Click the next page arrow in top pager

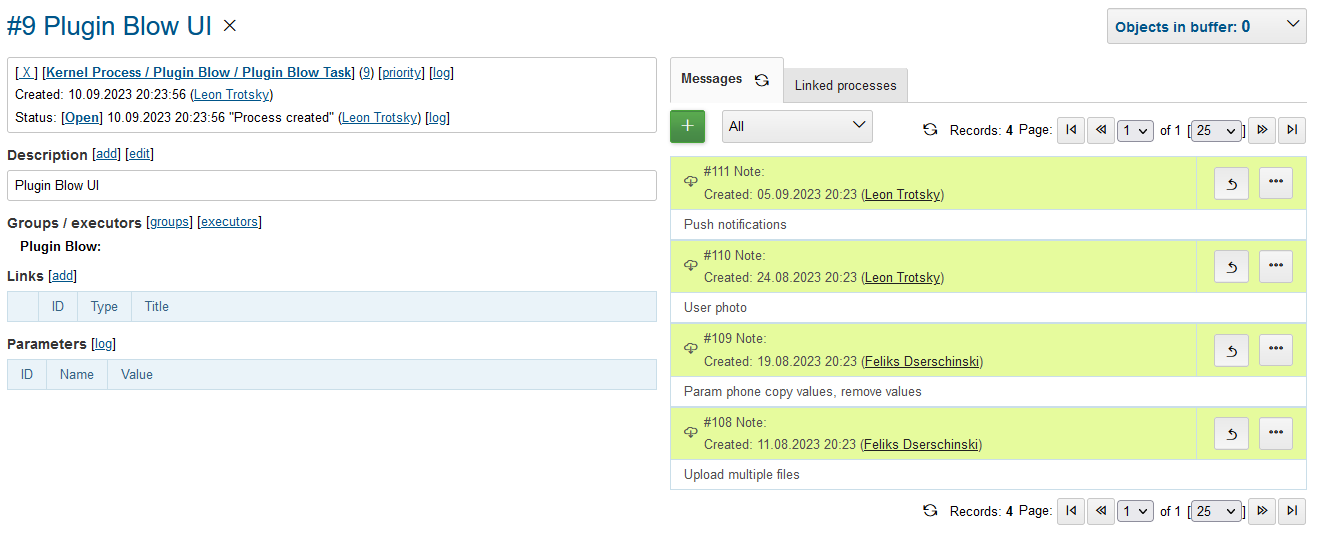pos(1262,130)
